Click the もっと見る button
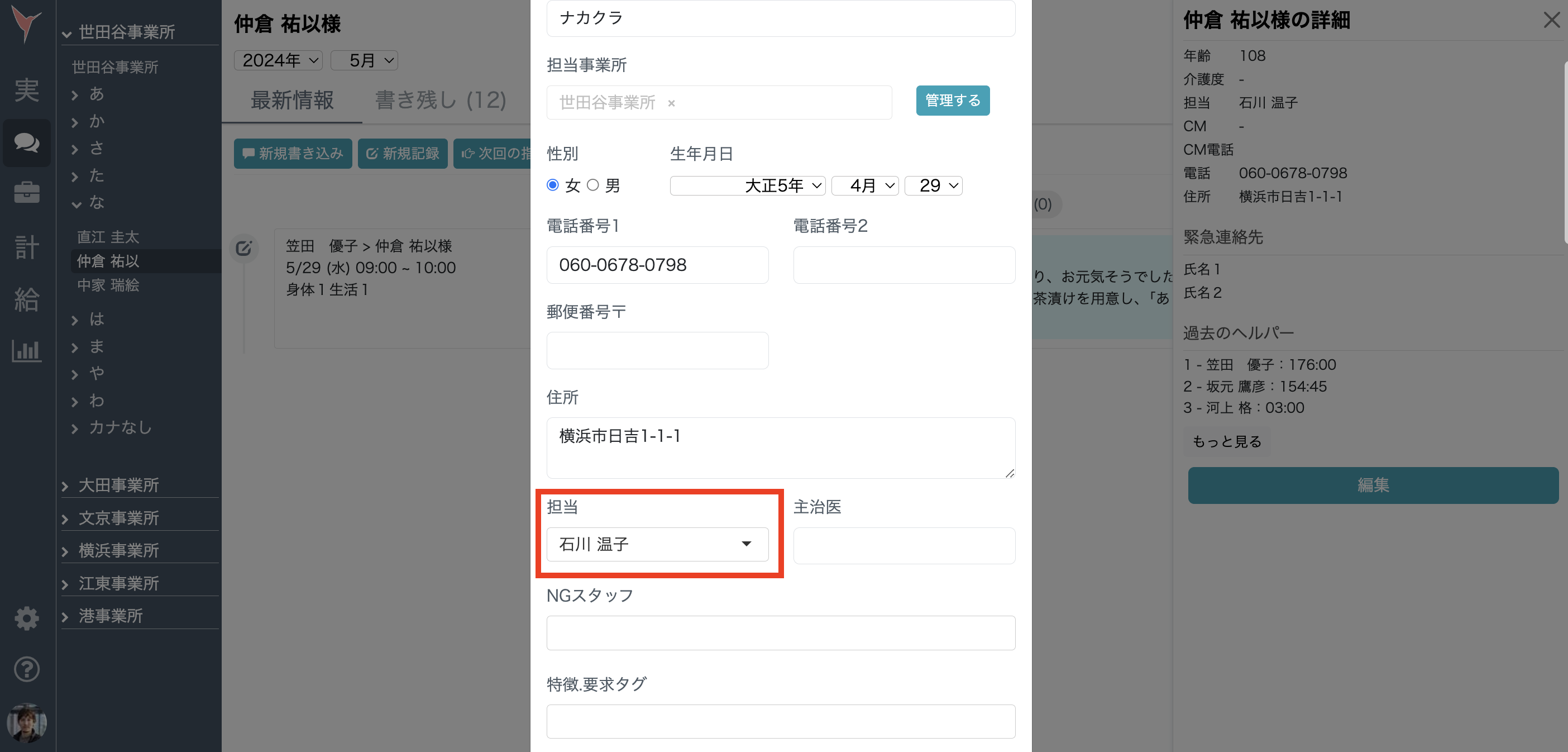The width and height of the screenshot is (1568, 752). click(1226, 441)
